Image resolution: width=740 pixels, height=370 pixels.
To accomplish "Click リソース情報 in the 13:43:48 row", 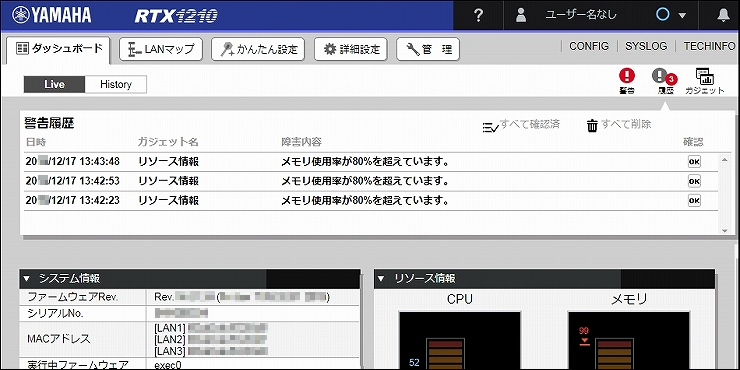I will pos(168,162).
